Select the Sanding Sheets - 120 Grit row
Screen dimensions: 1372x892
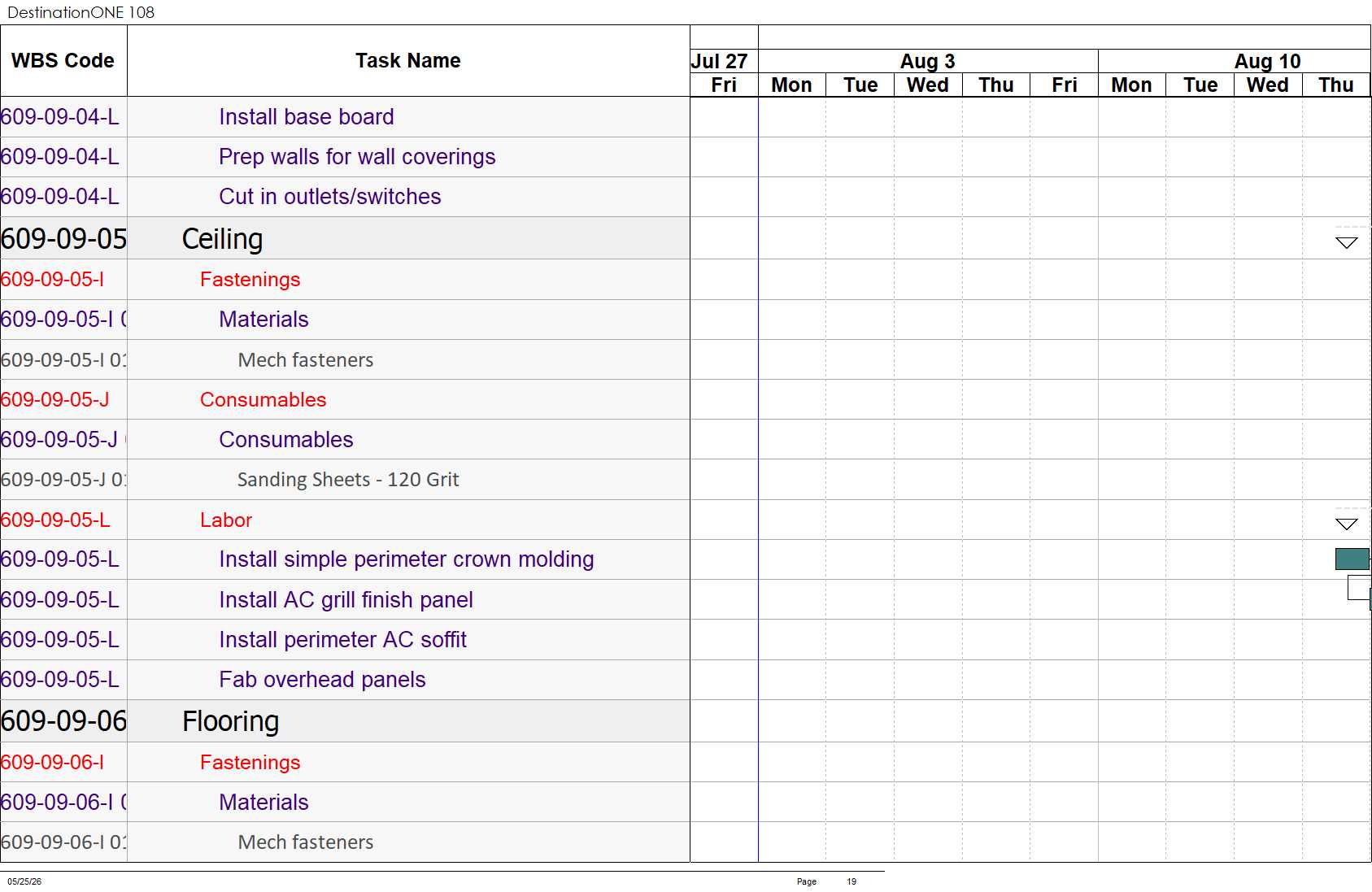pos(345,480)
